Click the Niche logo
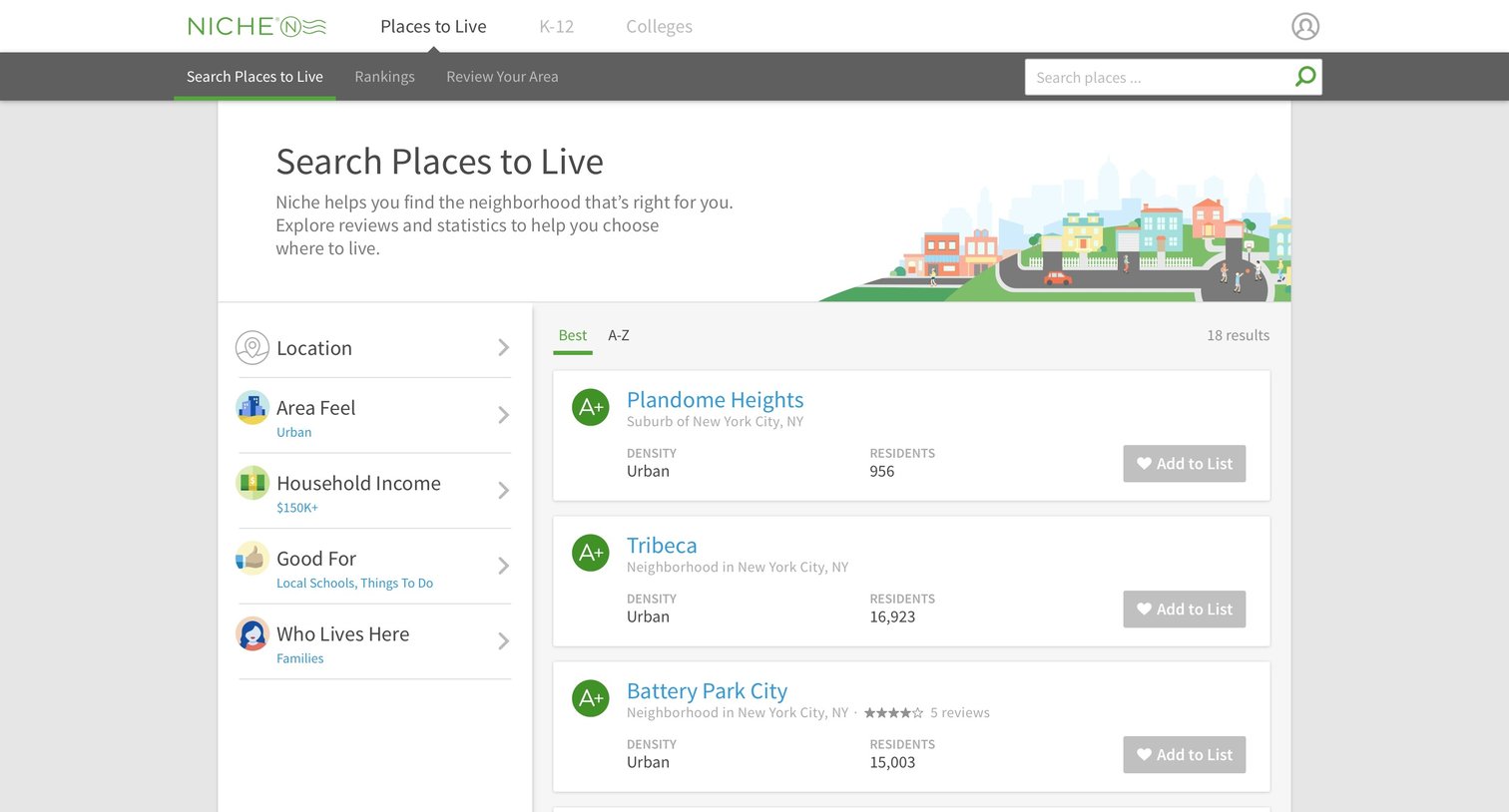This screenshot has width=1509, height=812. coord(256,27)
